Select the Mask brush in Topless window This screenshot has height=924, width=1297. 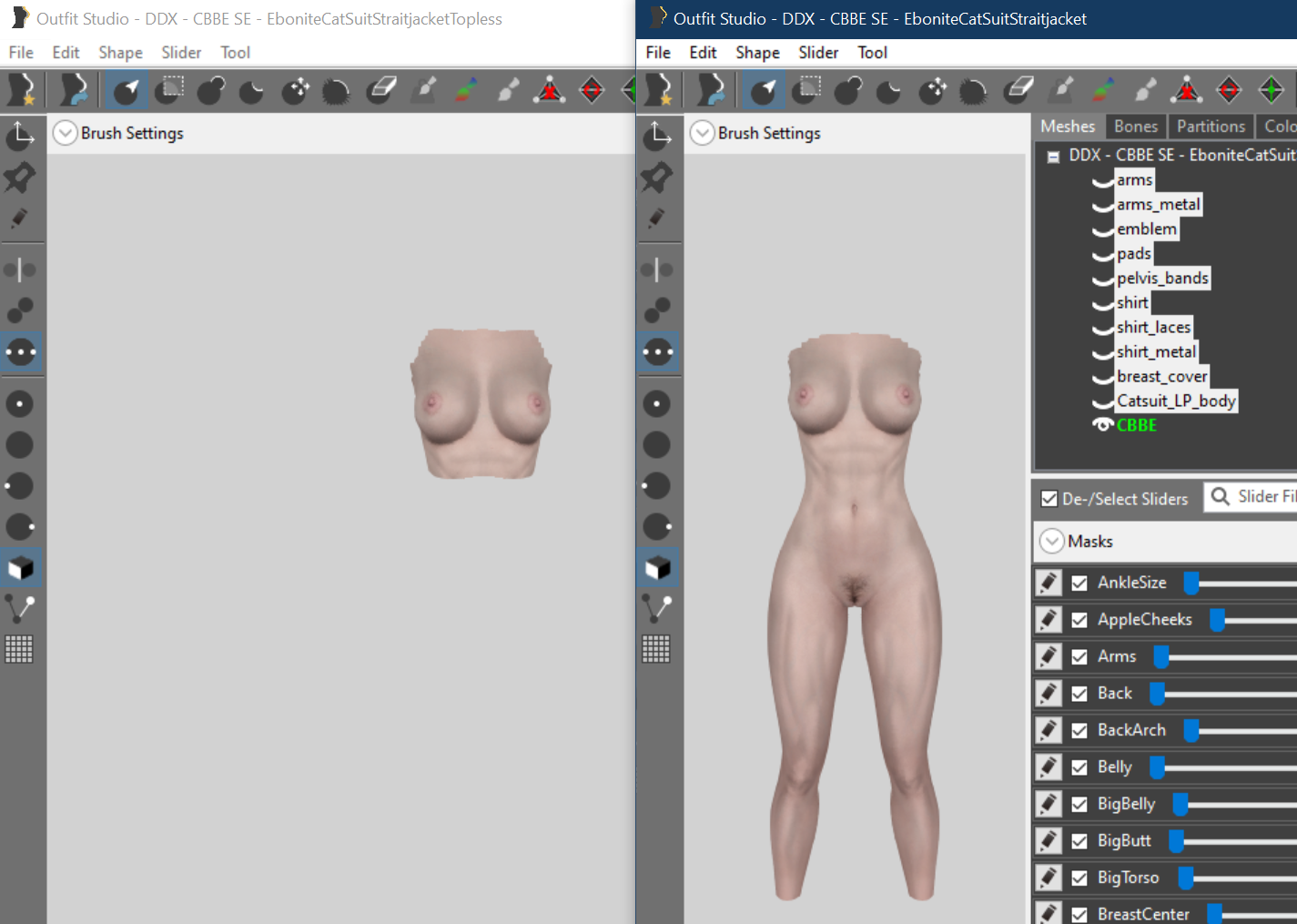click(x=170, y=90)
